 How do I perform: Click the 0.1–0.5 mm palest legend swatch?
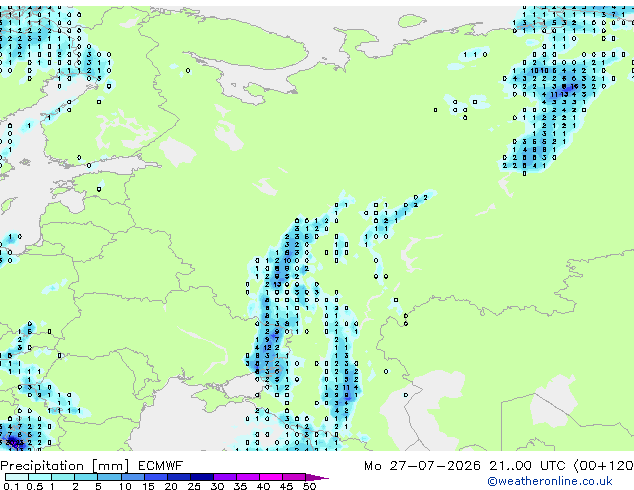pos(17,477)
